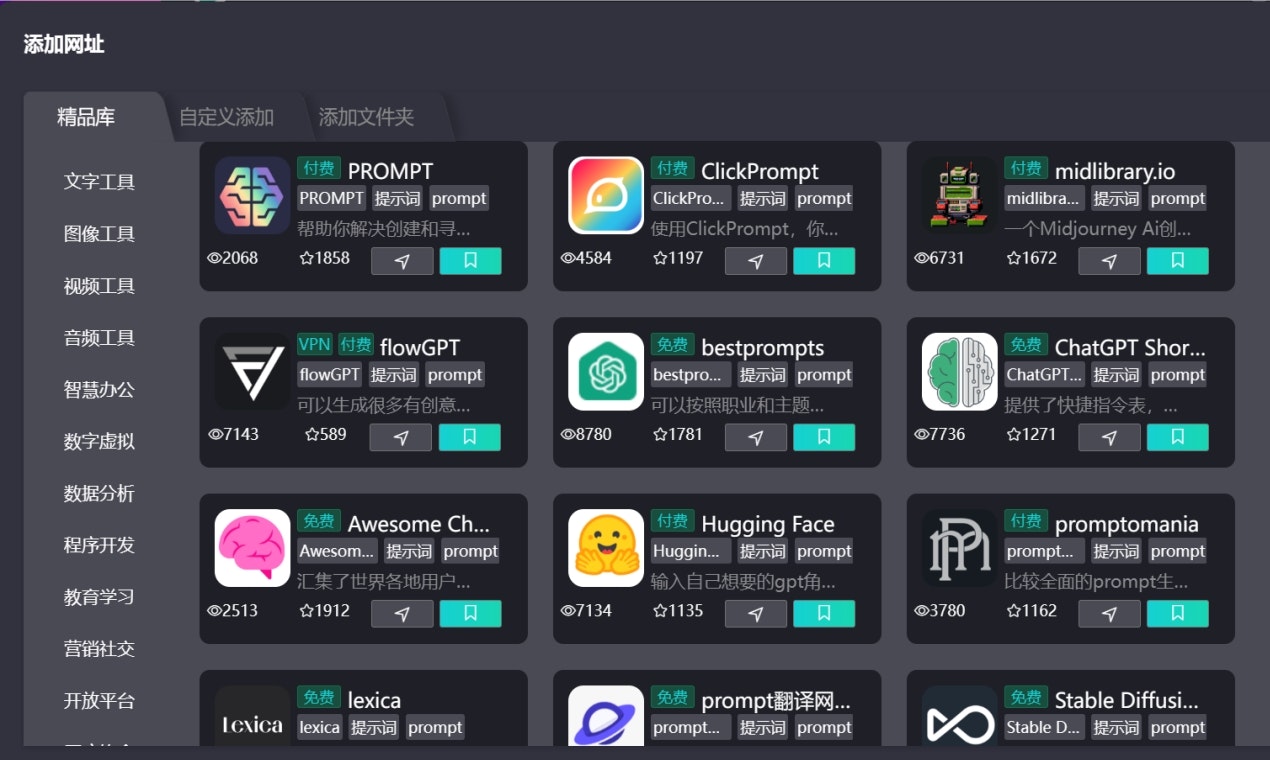
Task: Click 提示词 tag on Hugging Face card
Action: point(763,551)
